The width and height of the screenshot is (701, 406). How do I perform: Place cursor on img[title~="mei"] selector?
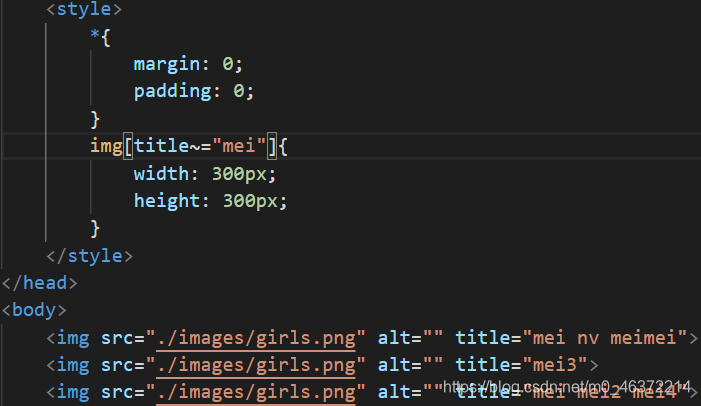[x=184, y=146]
